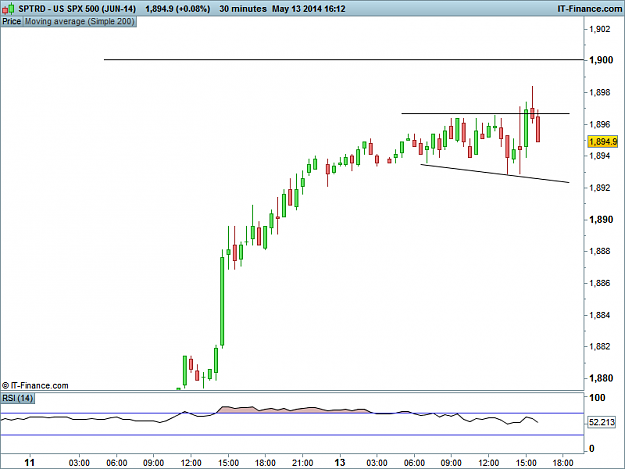Click the 18:00 label after 15:00 on day 13
The image size is (625, 469).
(563, 463)
